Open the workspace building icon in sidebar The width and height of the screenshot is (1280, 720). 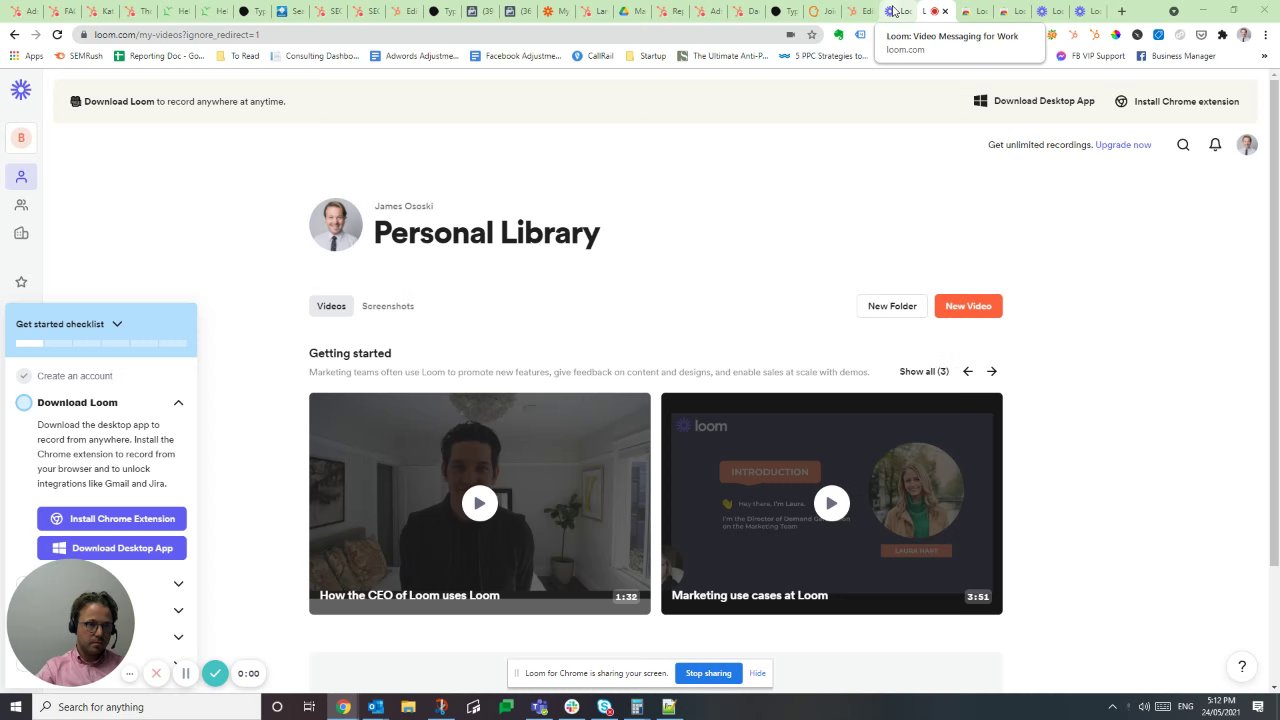21,233
